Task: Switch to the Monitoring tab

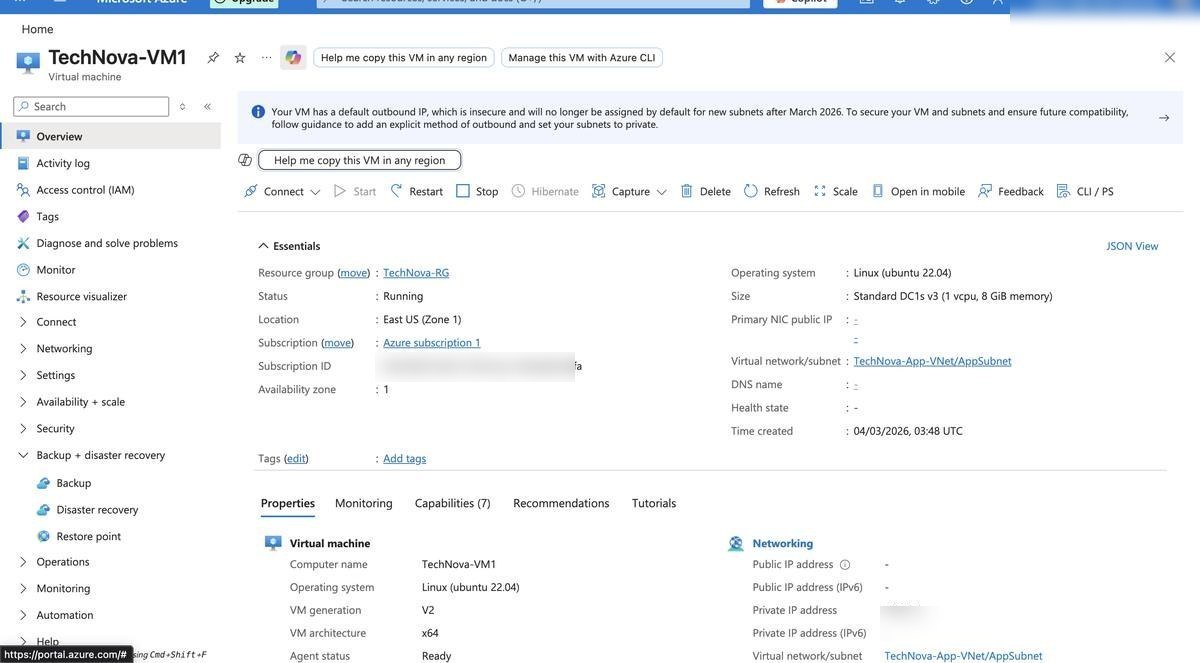Action: [x=364, y=503]
